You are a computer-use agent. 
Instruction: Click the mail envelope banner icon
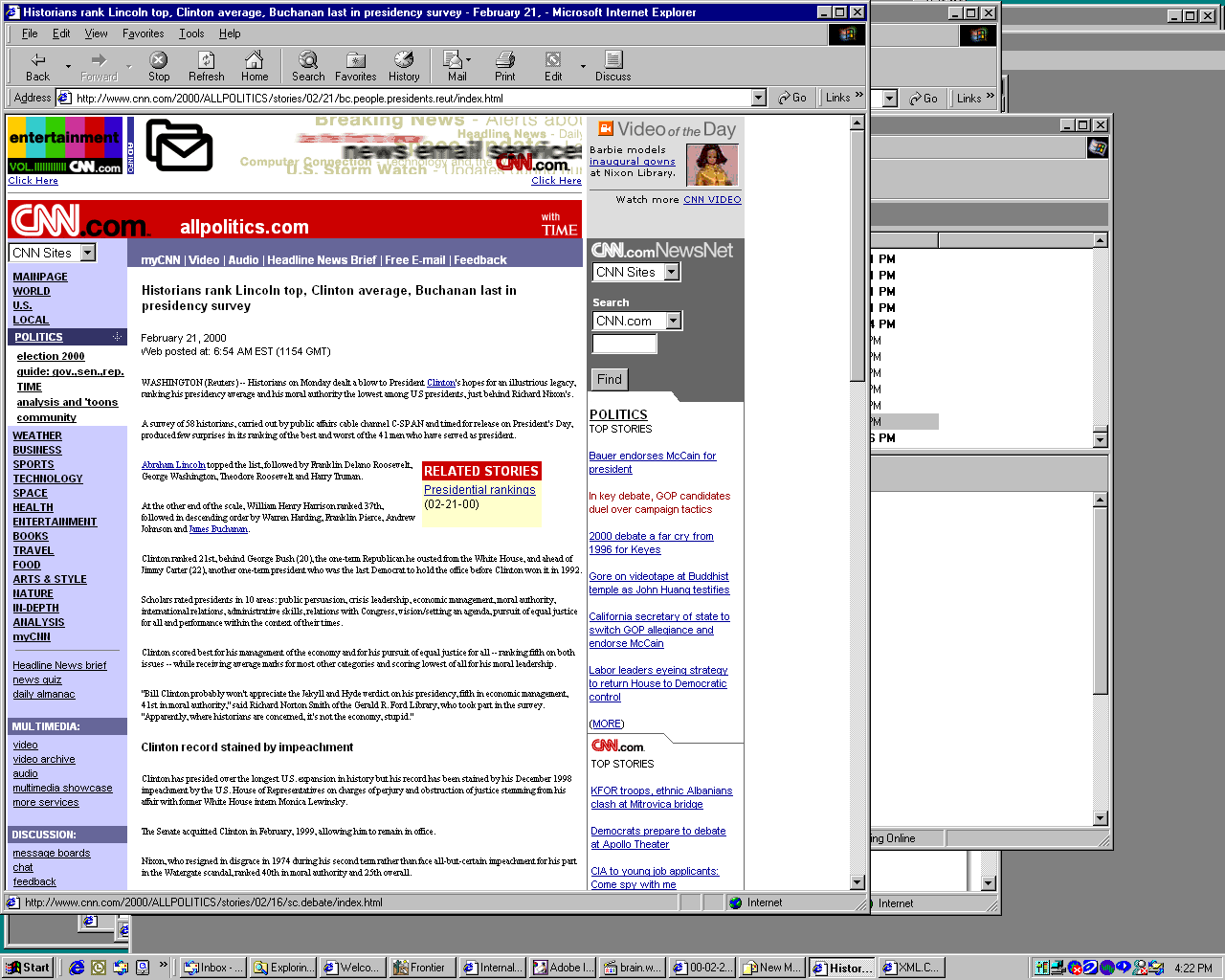(179, 145)
